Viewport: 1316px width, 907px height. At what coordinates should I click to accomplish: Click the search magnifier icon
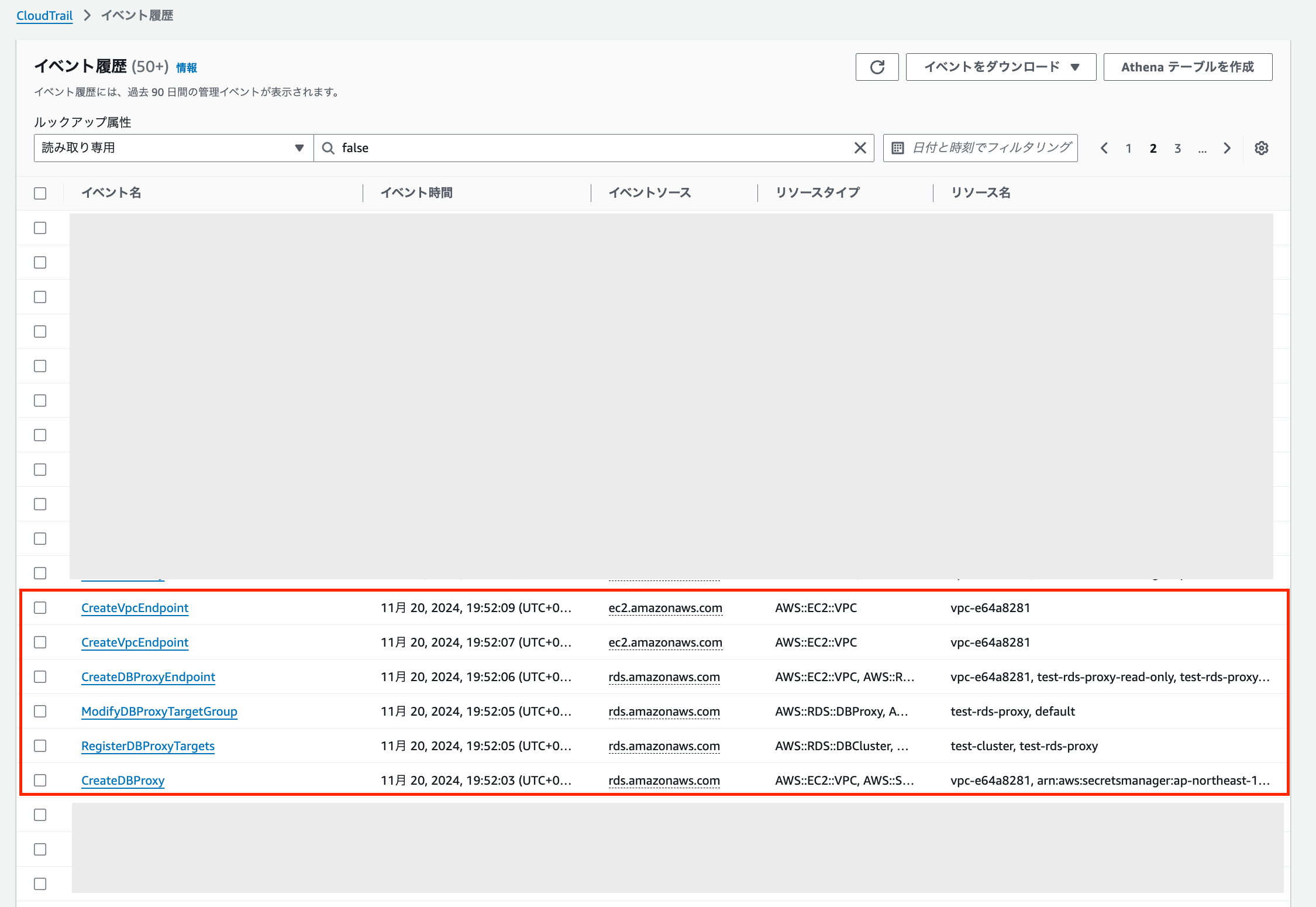(x=328, y=148)
